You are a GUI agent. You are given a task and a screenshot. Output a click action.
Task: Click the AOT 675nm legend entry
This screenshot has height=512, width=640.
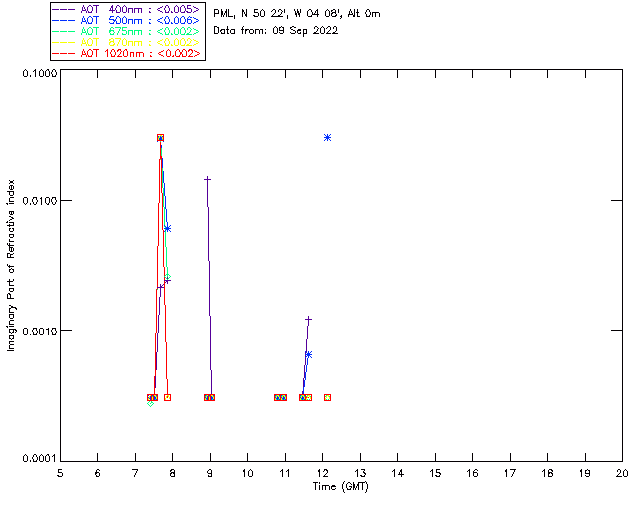coord(126,31)
